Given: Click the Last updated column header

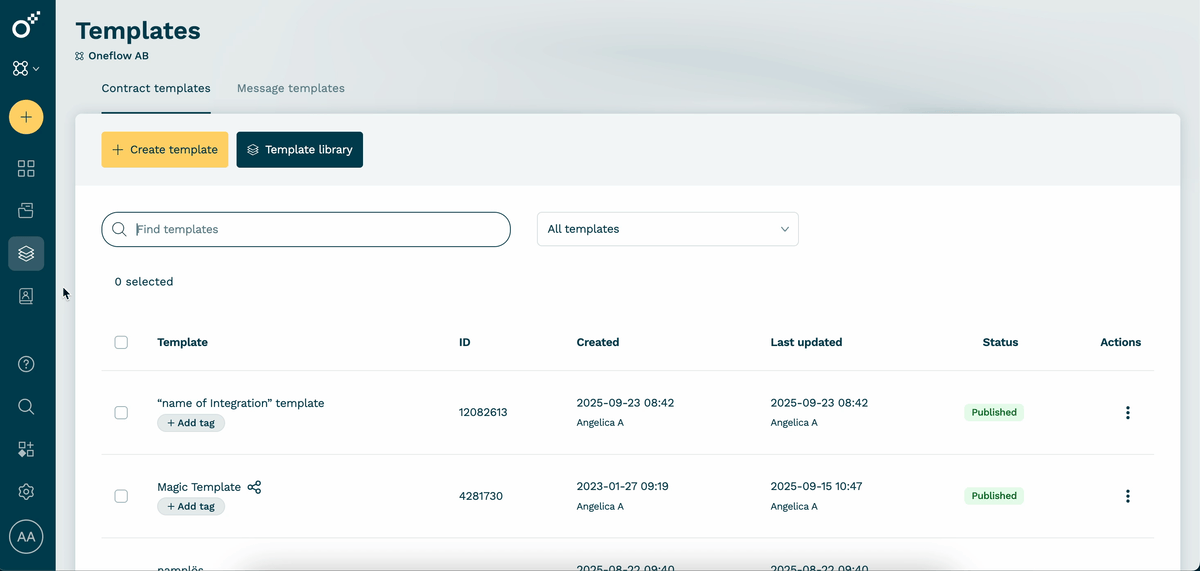Looking at the screenshot, I should pos(806,342).
